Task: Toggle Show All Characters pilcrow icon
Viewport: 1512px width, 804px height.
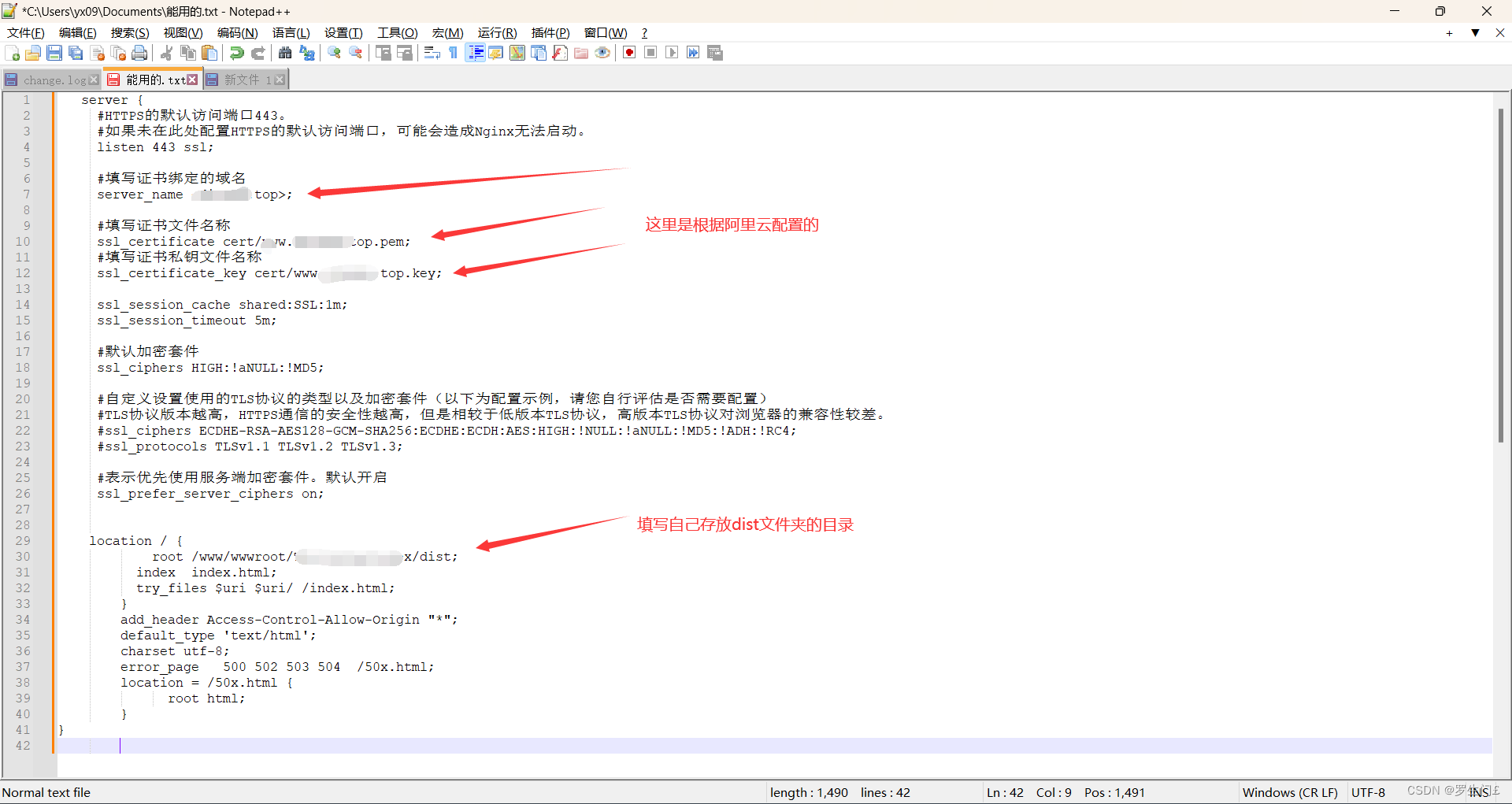Action: pyautogui.click(x=454, y=53)
